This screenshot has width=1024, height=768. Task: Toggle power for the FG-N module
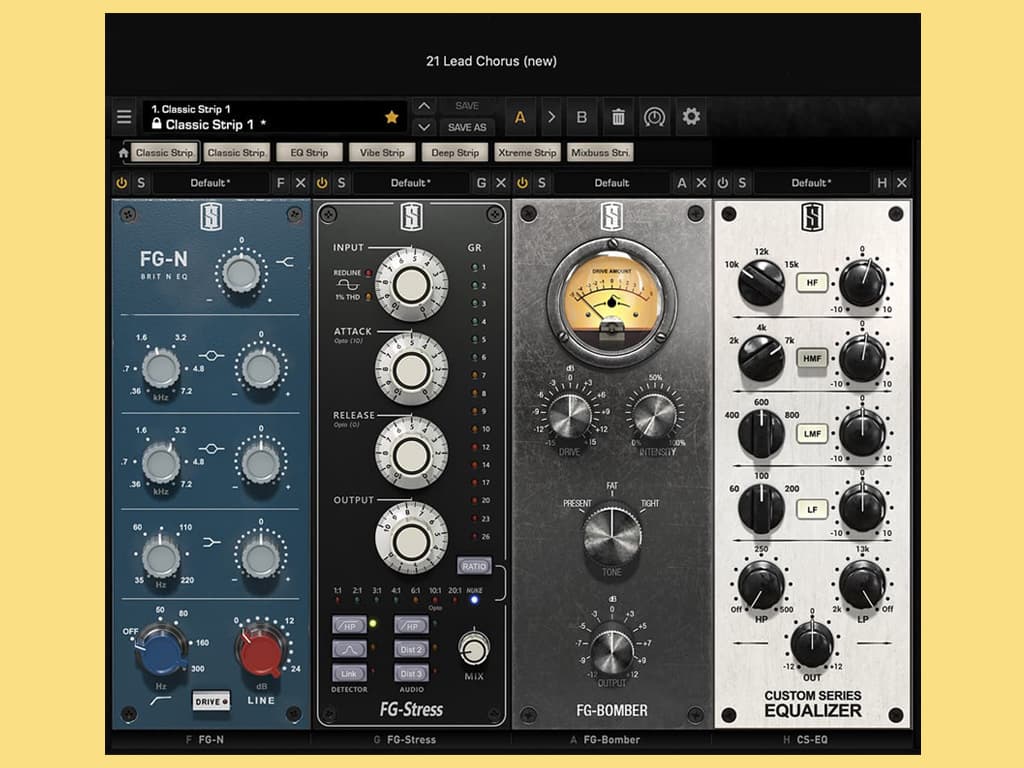(121, 183)
